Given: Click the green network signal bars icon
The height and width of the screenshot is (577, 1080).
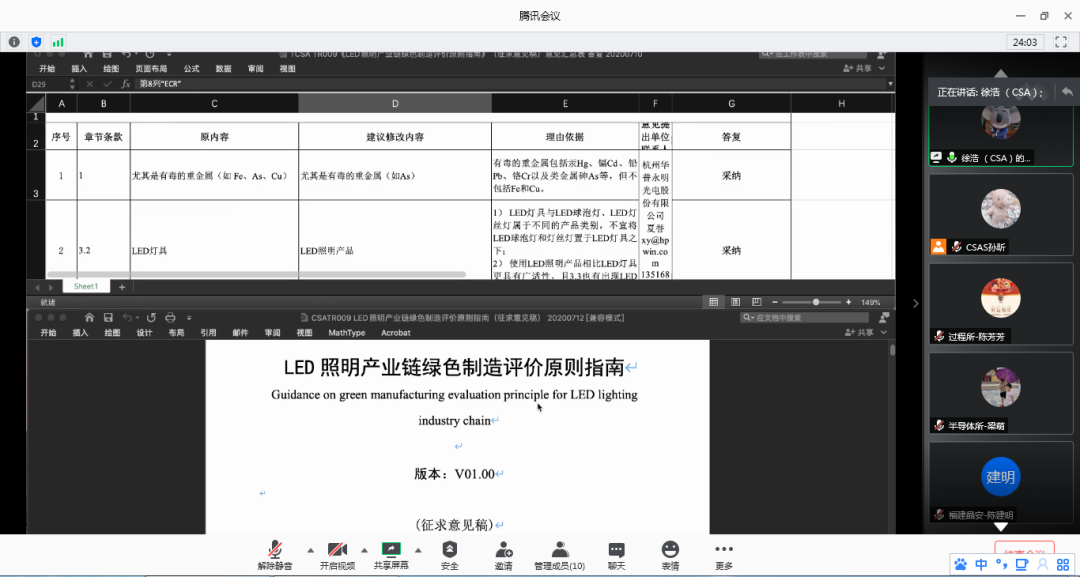Looking at the screenshot, I should [x=58, y=42].
